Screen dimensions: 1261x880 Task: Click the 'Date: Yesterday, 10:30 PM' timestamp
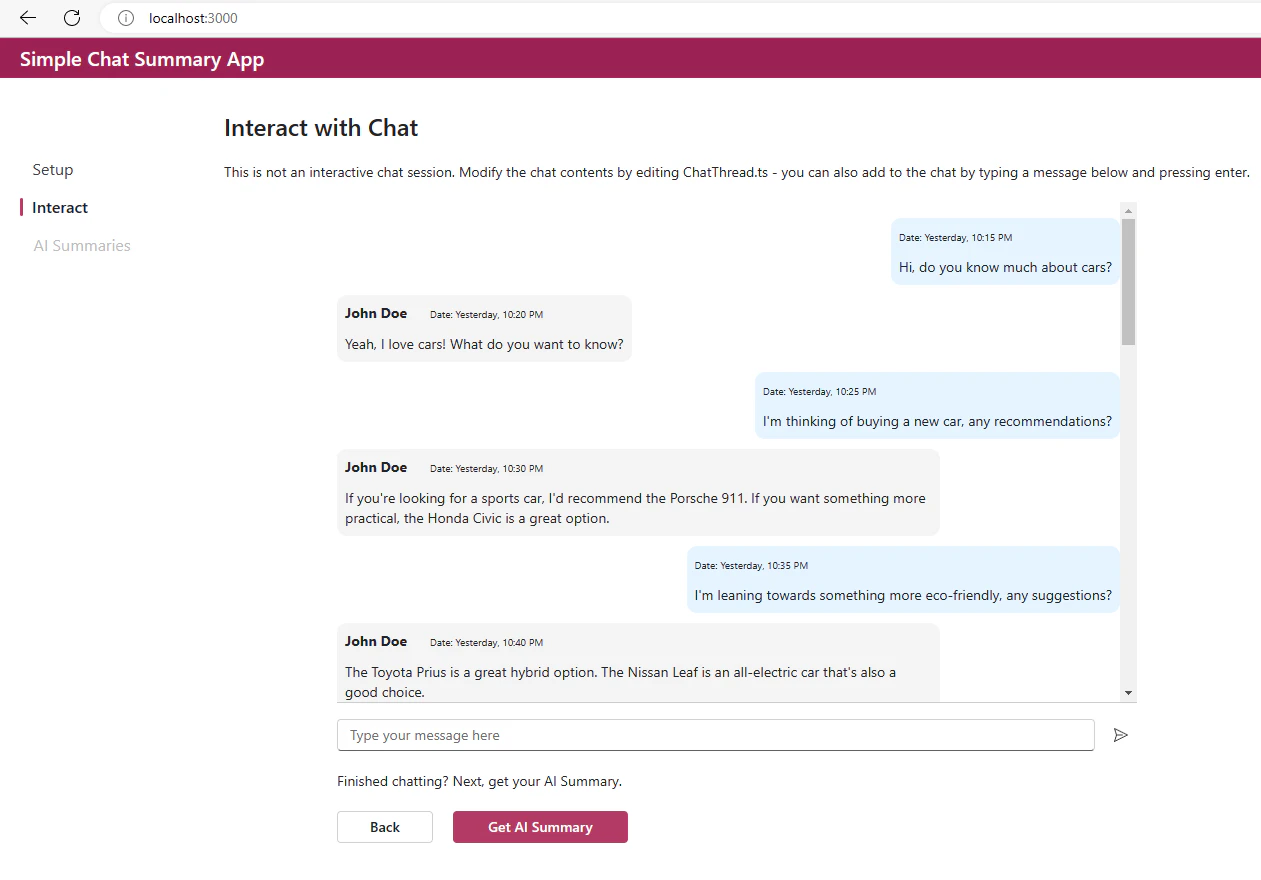tap(486, 469)
